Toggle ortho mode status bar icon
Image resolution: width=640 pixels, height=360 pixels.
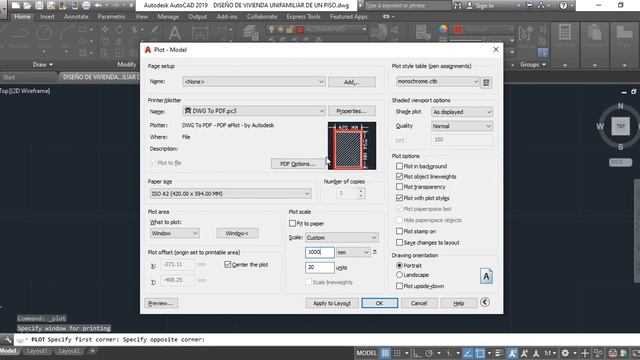pyautogui.click(x=417, y=353)
